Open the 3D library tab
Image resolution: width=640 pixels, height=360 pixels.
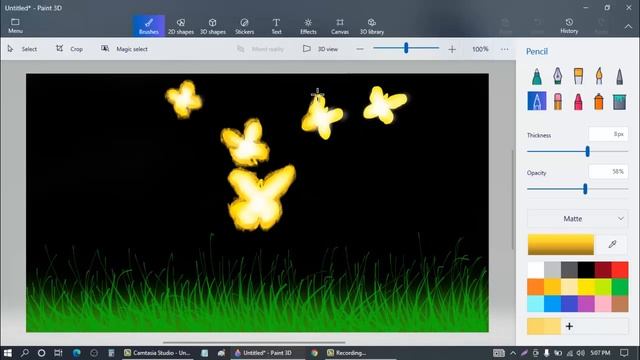tap(371, 26)
